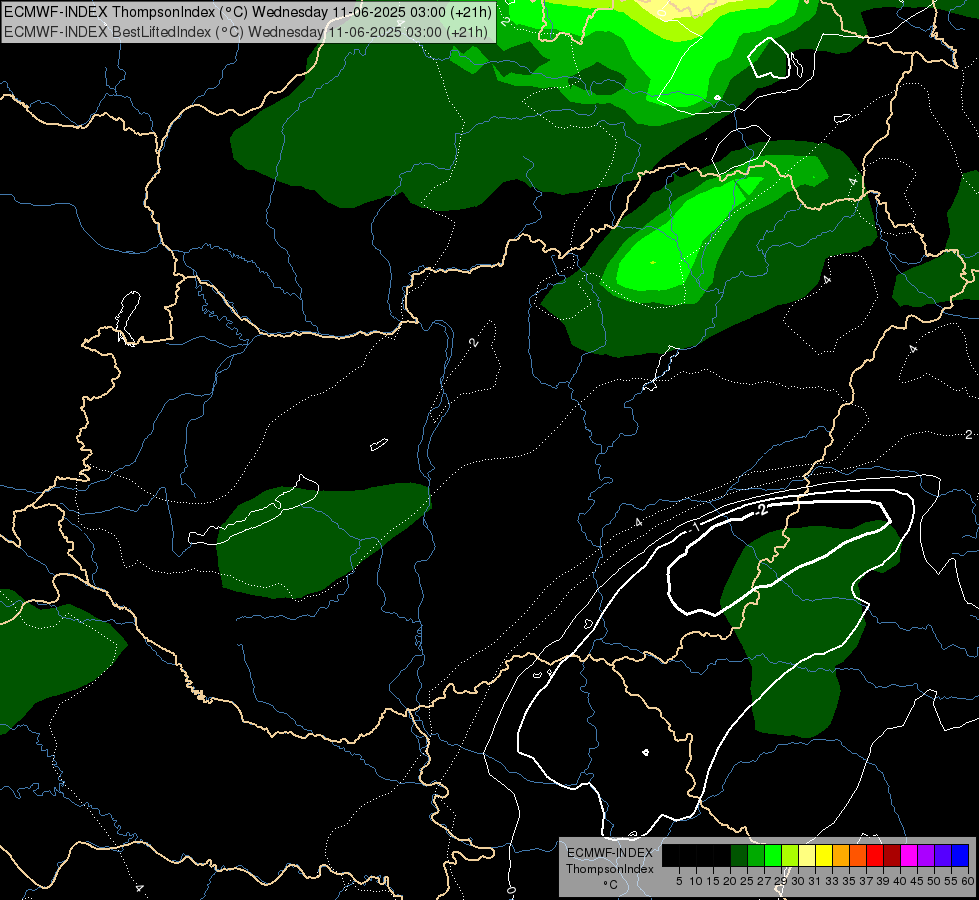Select the blue swatch between 55 and 60
Image resolution: width=979 pixels, height=900 pixels.
pos(960,855)
